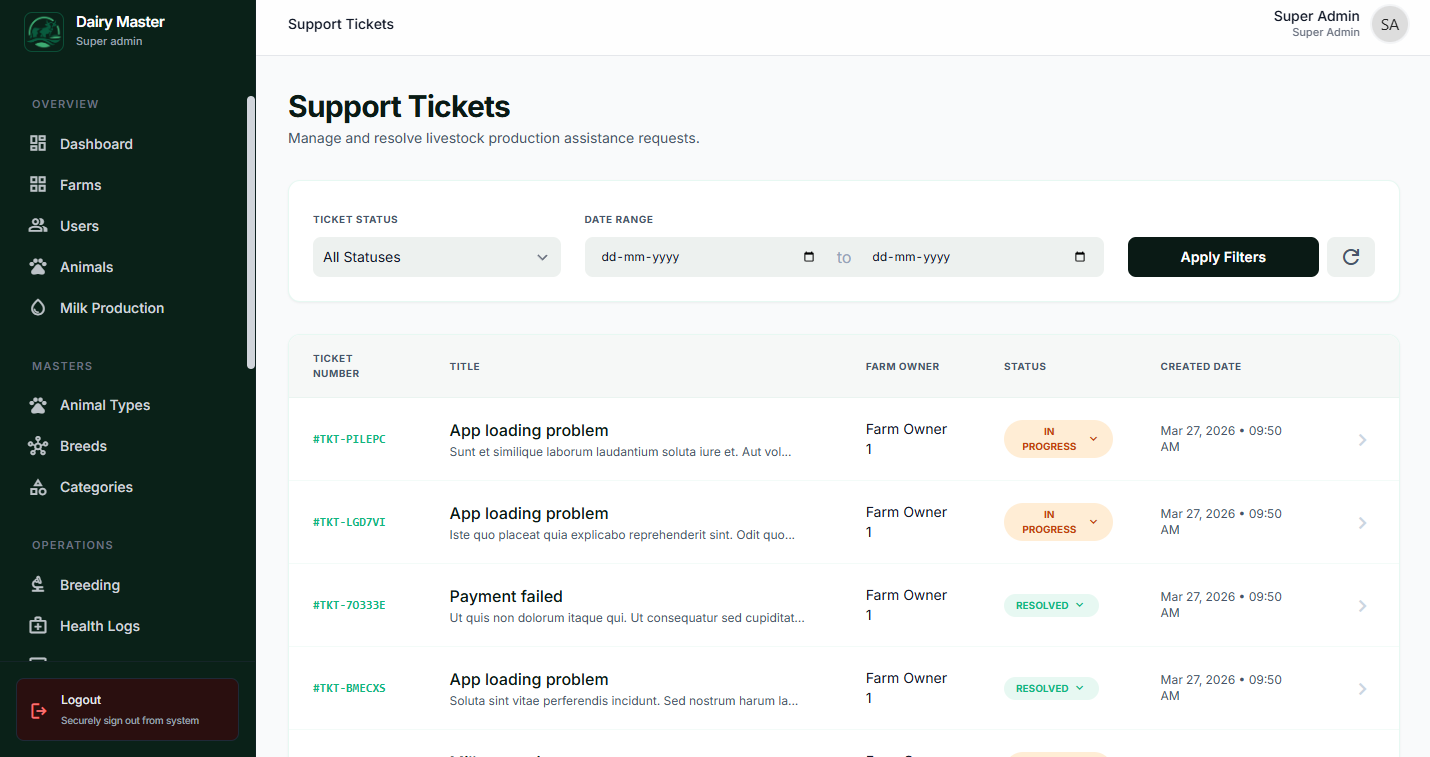Click the Milk Production droplet icon
This screenshot has width=1430, height=757.
pyautogui.click(x=37, y=307)
